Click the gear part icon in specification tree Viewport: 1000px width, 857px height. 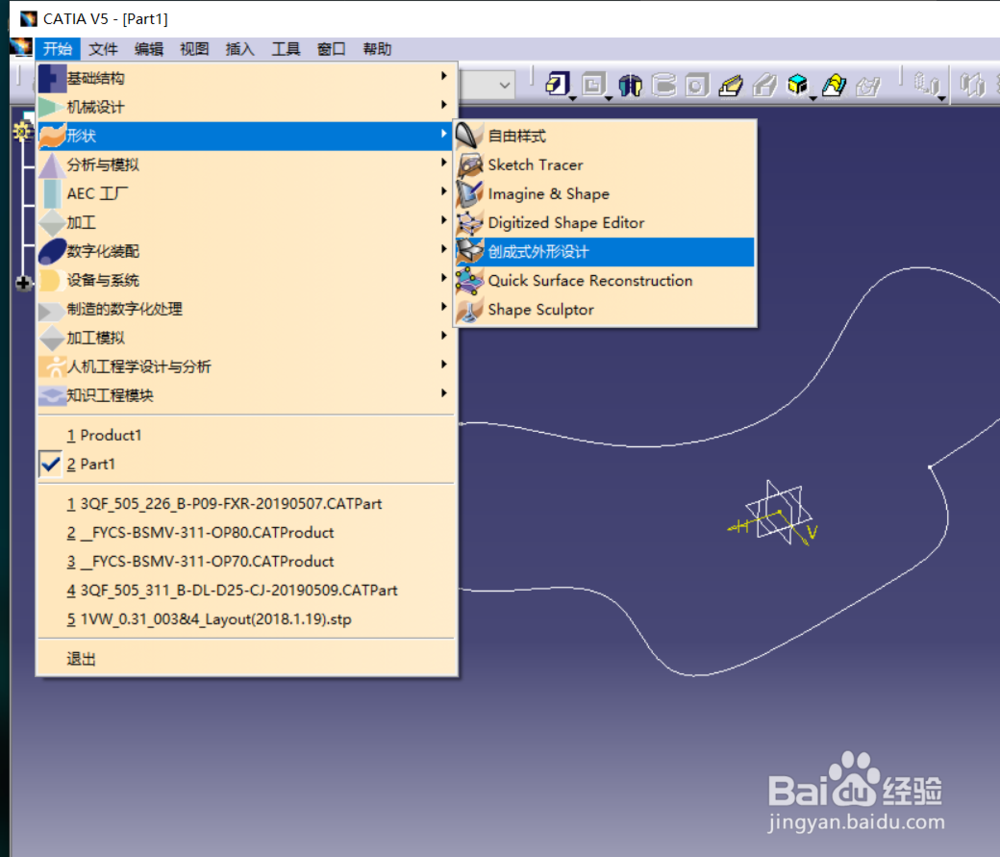coord(23,132)
